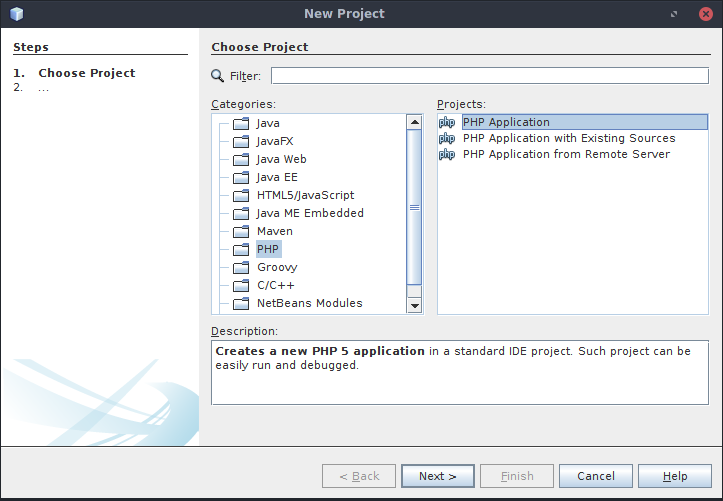The height and width of the screenshot is (501, 723).
Task: Select the Groovy category
Action: tap(277, 267)
